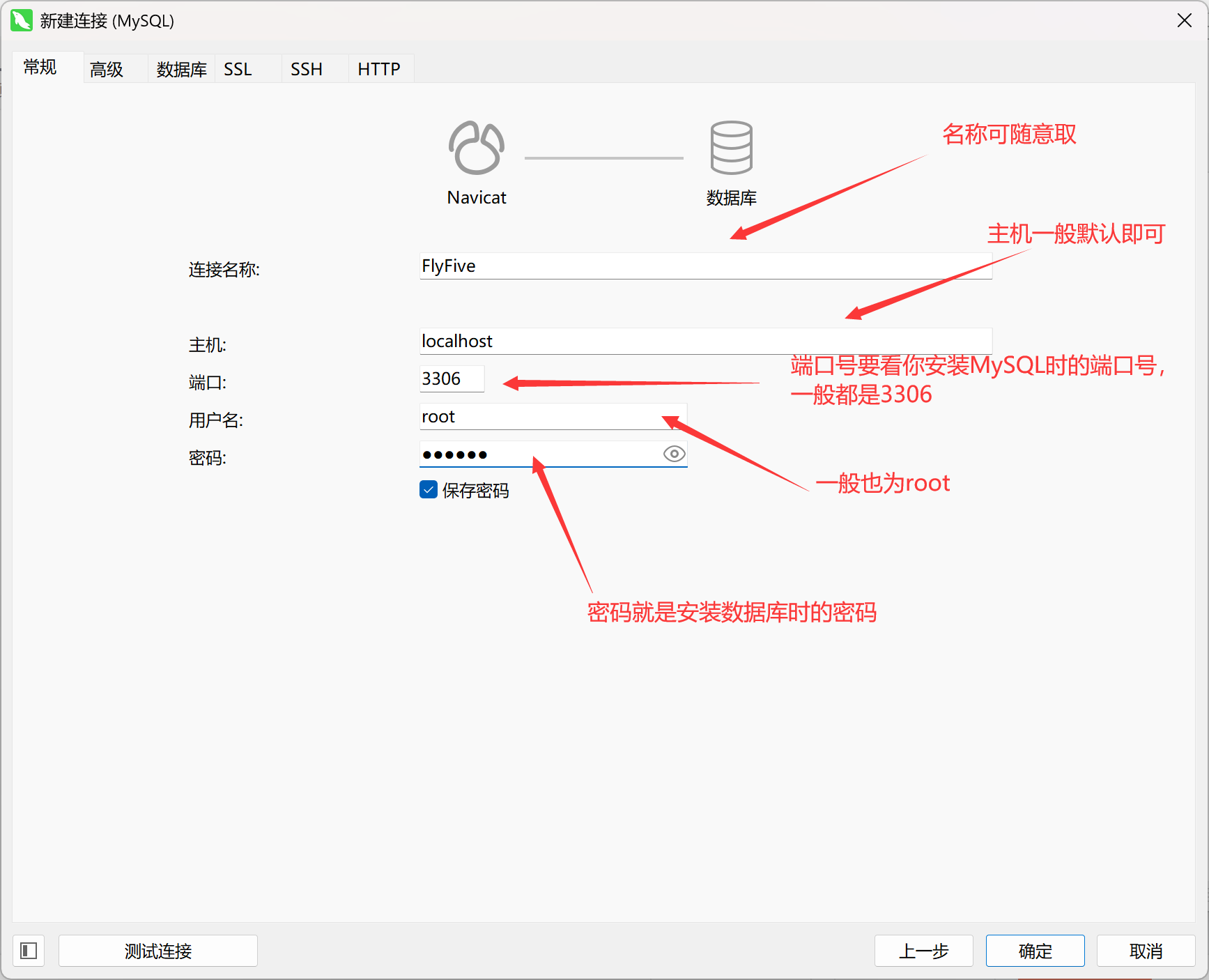The image size is (1209, 980).
Task: Click the 主机: label
Action: tap(208, 345)
